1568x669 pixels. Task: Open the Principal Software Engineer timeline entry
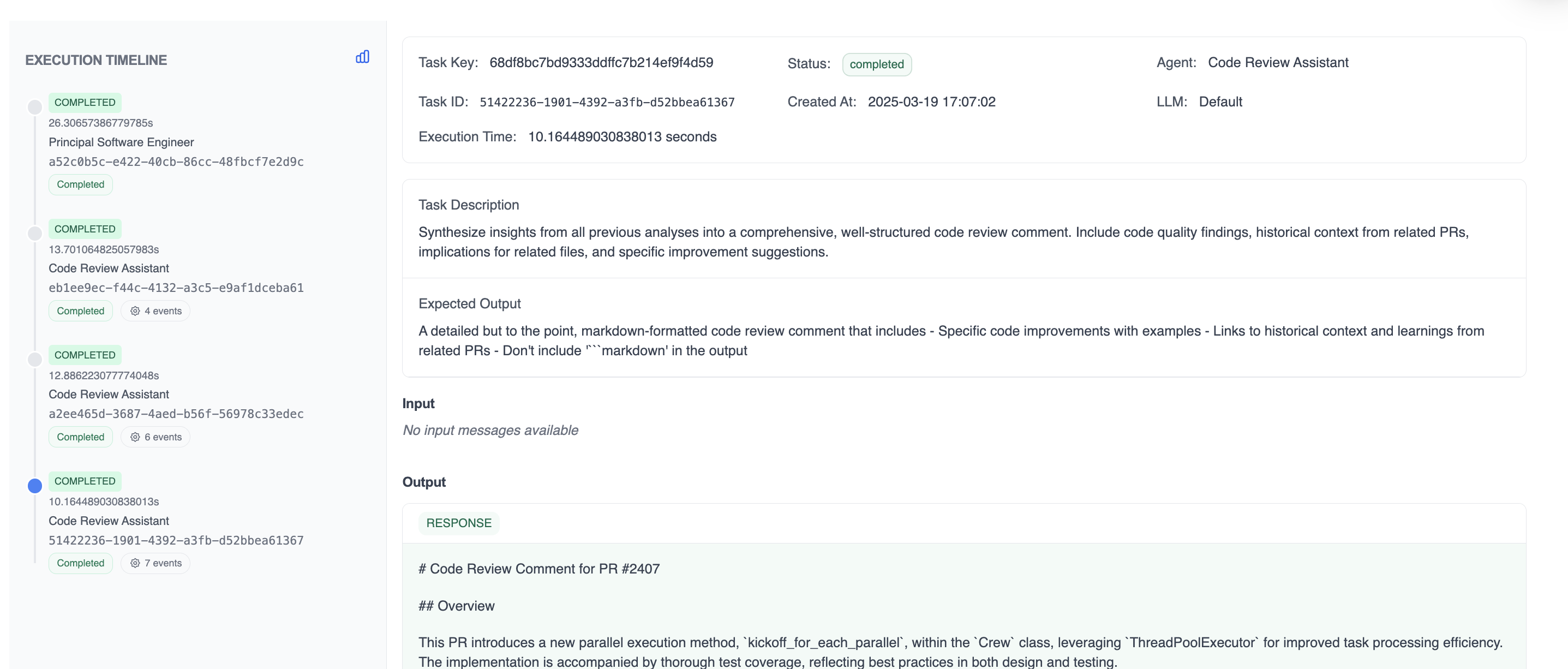[x=121, y=142]
